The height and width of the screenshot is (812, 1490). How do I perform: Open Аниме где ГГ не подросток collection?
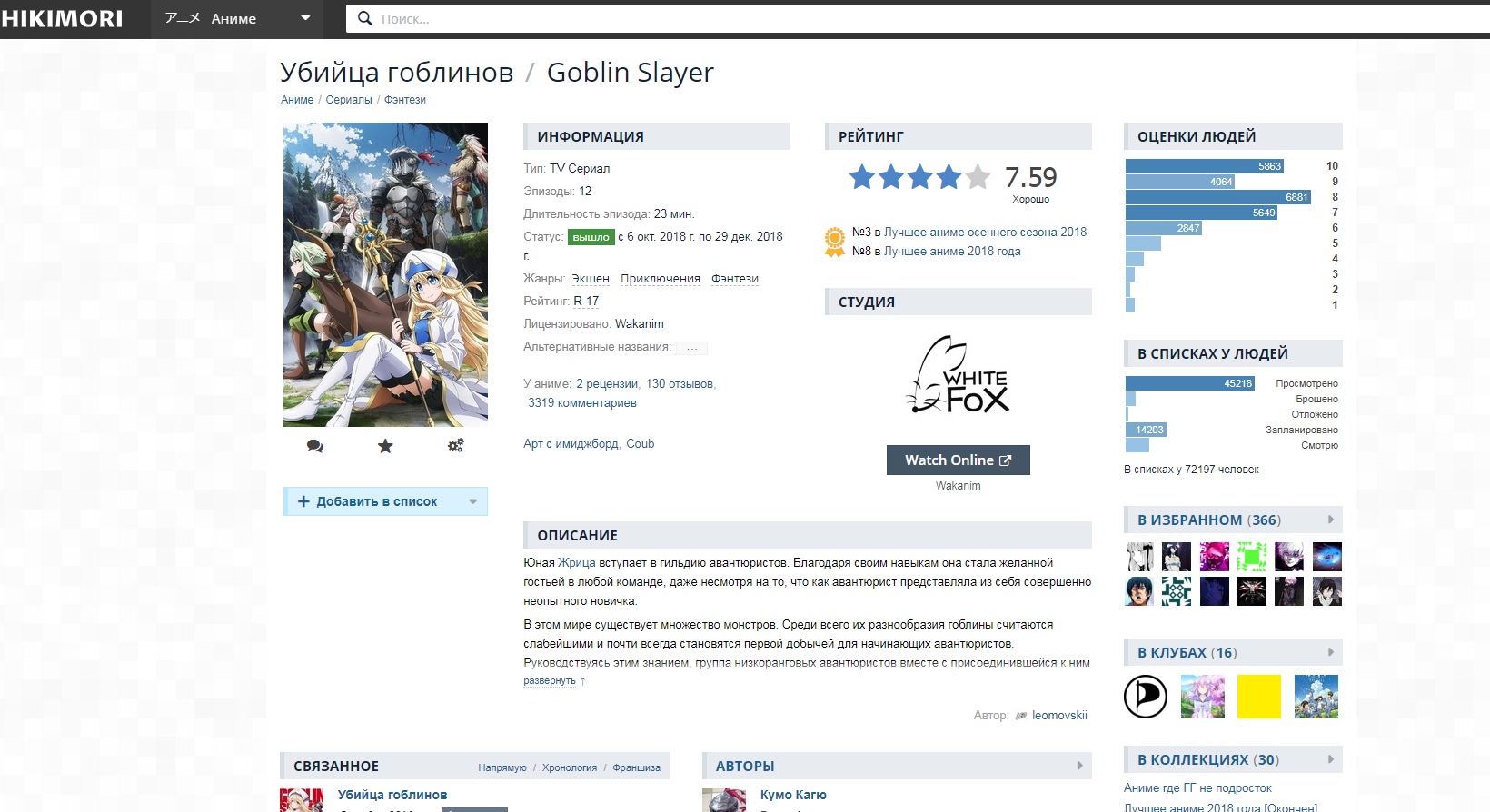1197,788
